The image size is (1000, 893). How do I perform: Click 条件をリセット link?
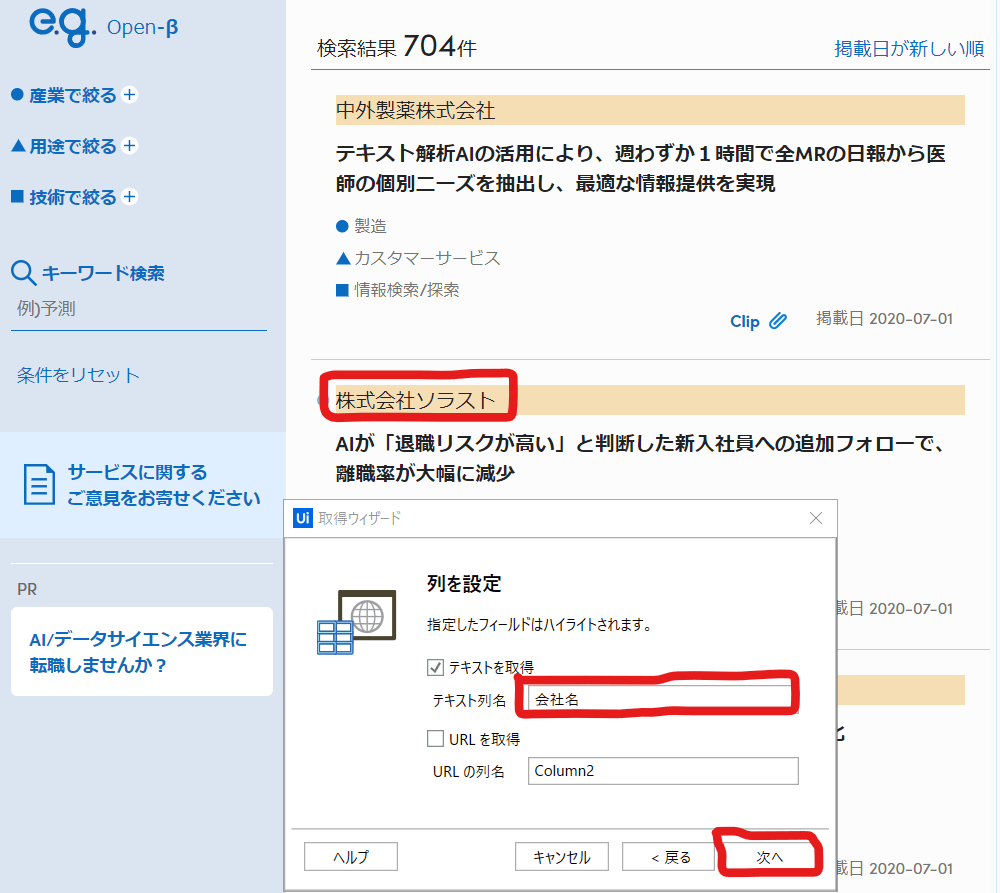(x=78, y=376)
